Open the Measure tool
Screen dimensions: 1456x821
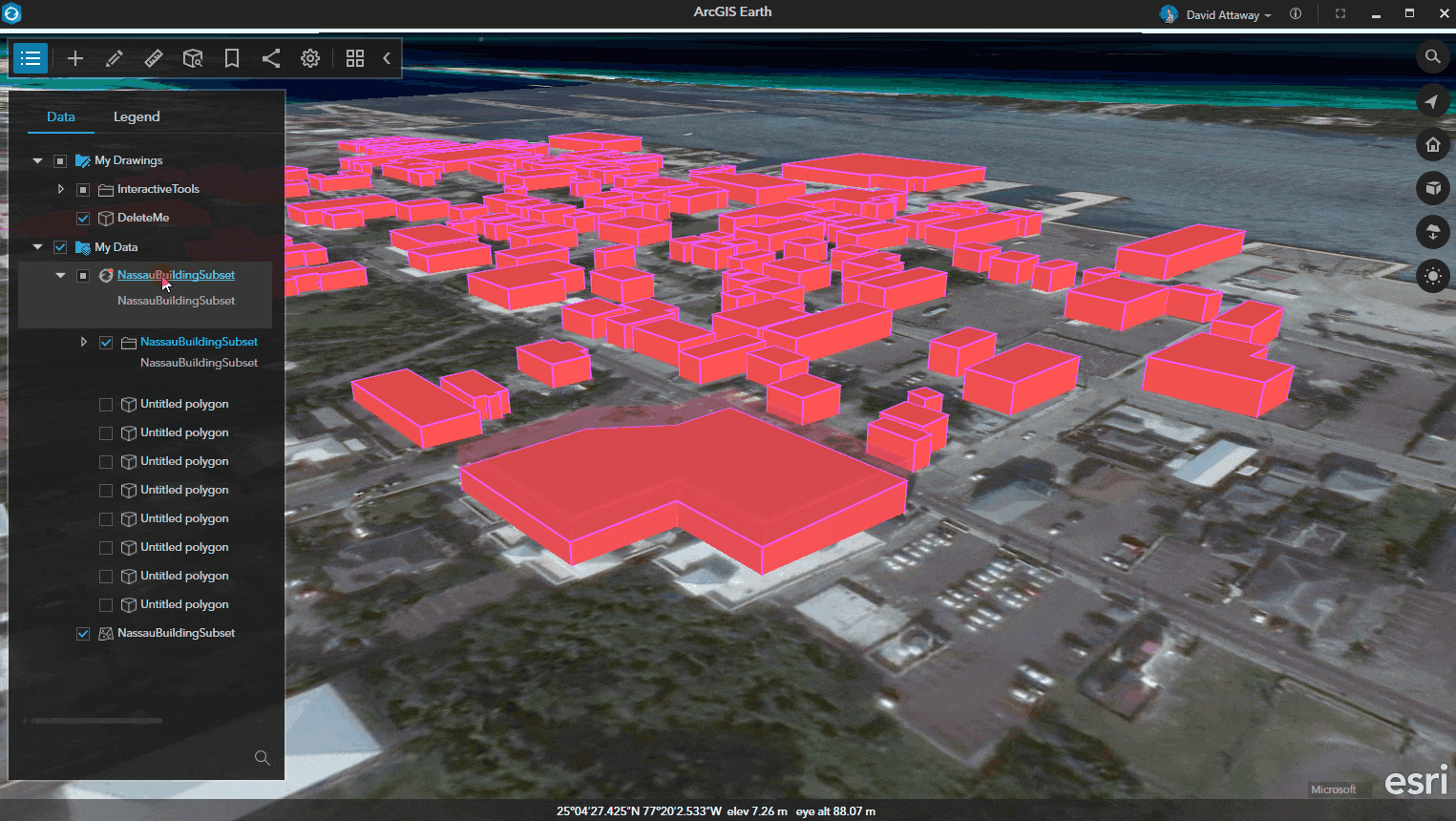(x=154, y=58)
